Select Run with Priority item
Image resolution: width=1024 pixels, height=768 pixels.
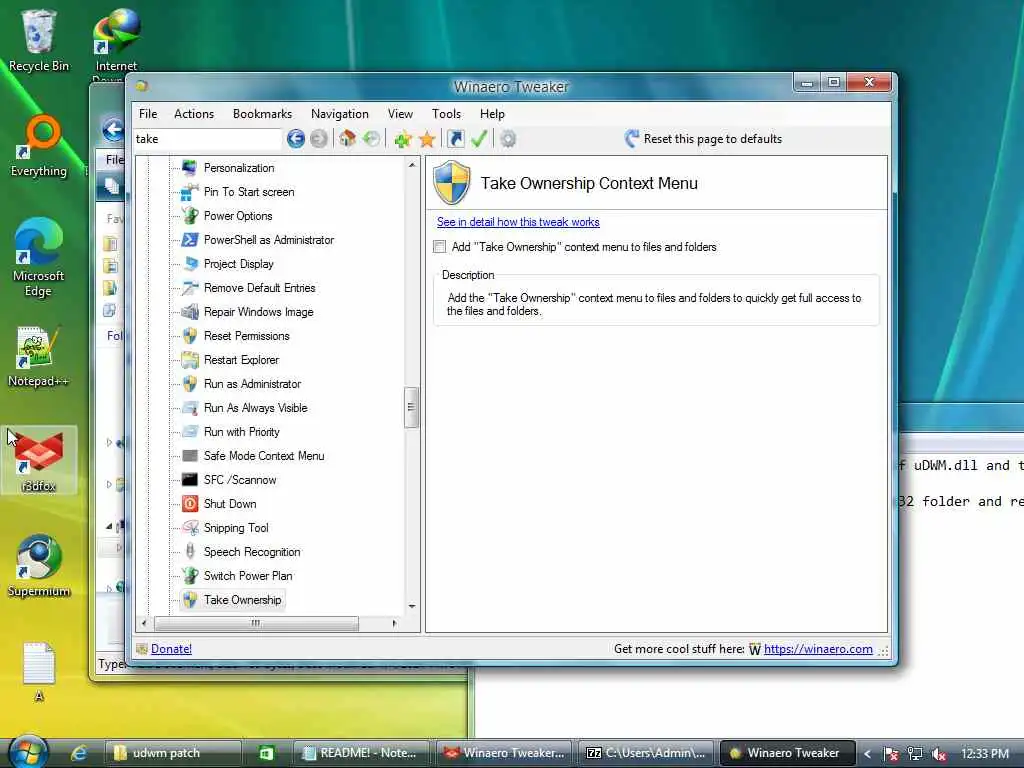click(x=241, y=432)
